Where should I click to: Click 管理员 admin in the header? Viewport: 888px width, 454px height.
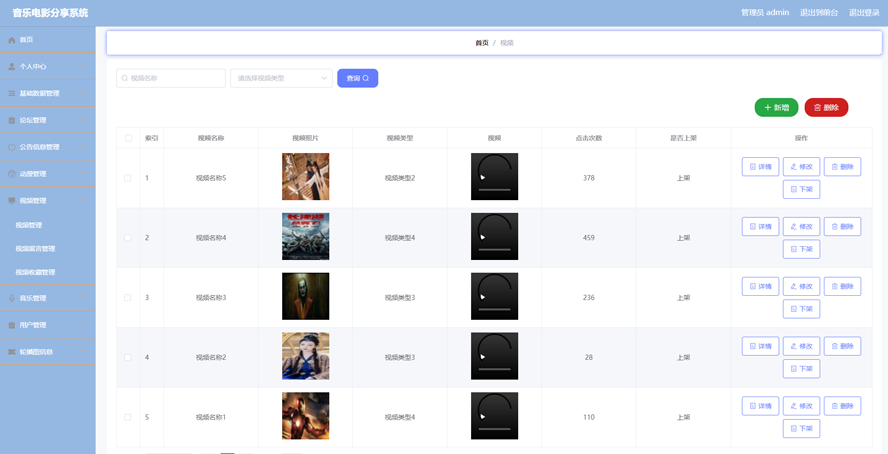click(765, 13)
